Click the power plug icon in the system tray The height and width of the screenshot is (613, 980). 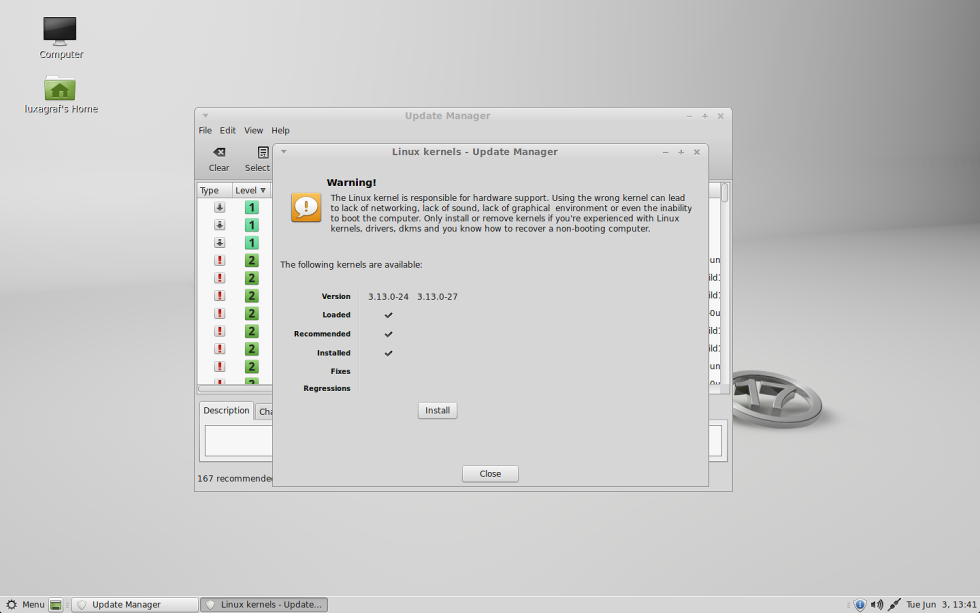(x=893, y=604)
